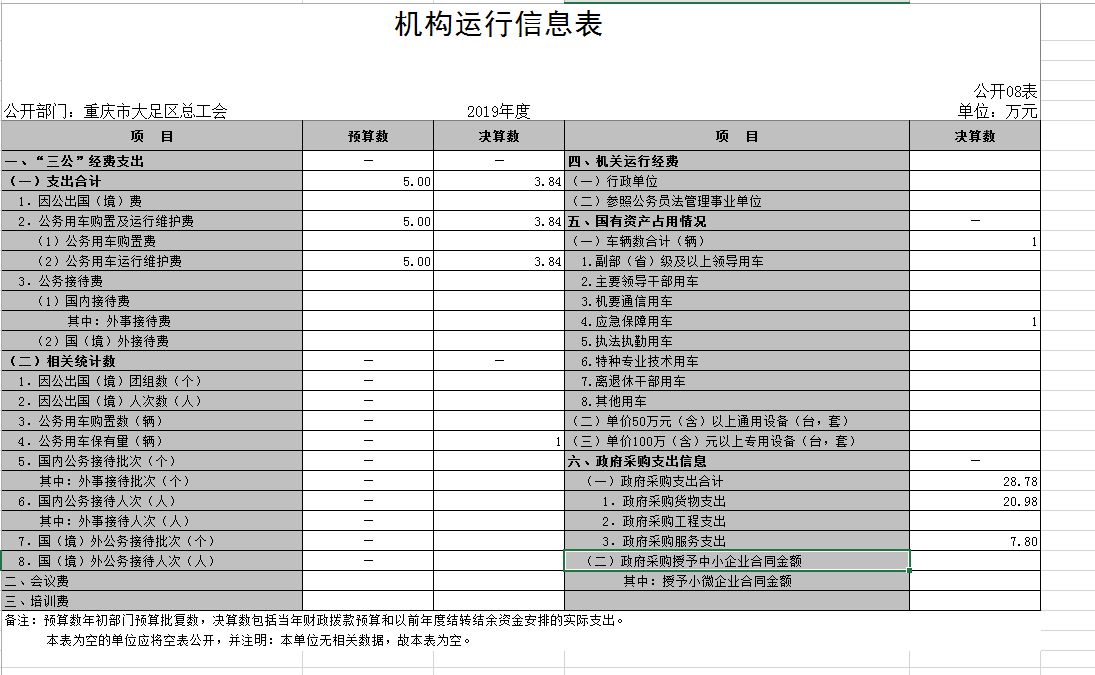Select （二）政府采购授予中小企业合同金额 cell
This screenshot has width=1095, height=675.
coord(737,561)
